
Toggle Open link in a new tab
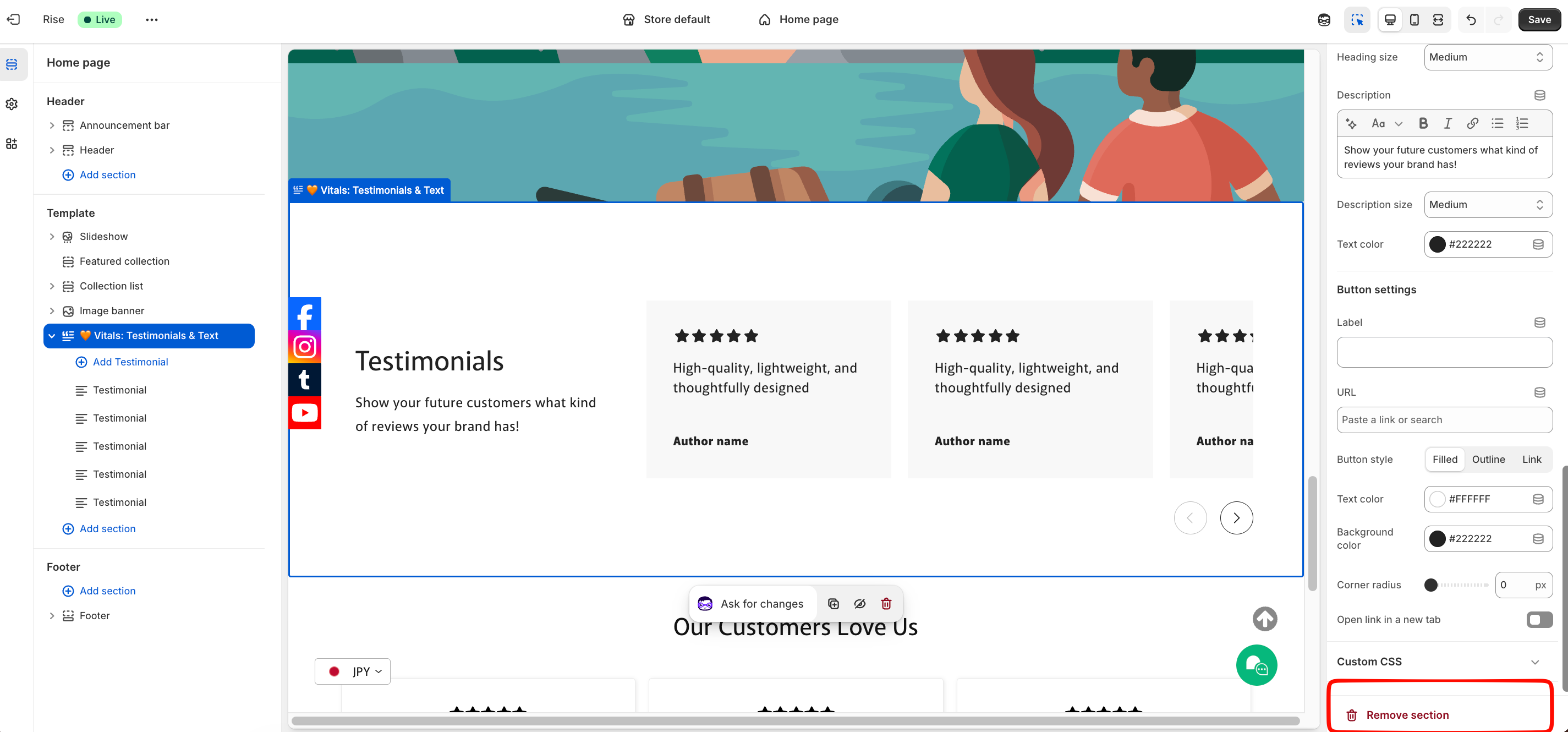(x=1538, y=619)
